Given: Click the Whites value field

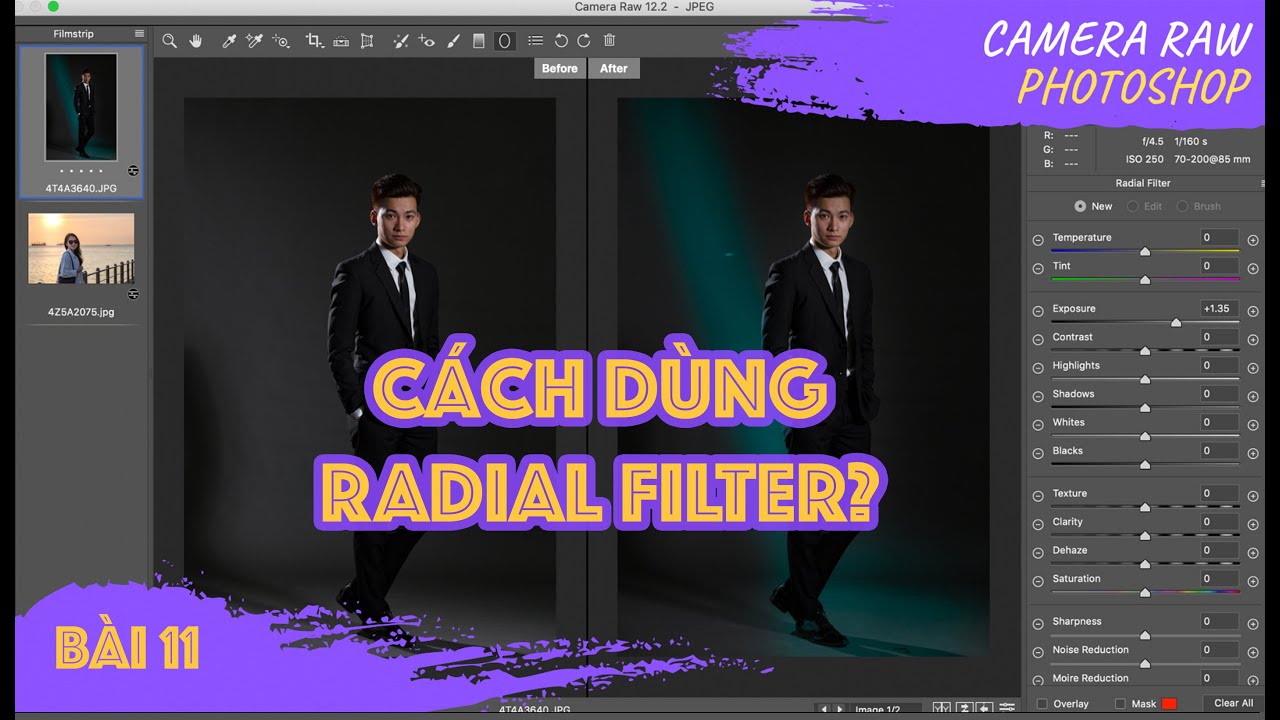Looking at the screenshot, I should tap(1220, 422).
